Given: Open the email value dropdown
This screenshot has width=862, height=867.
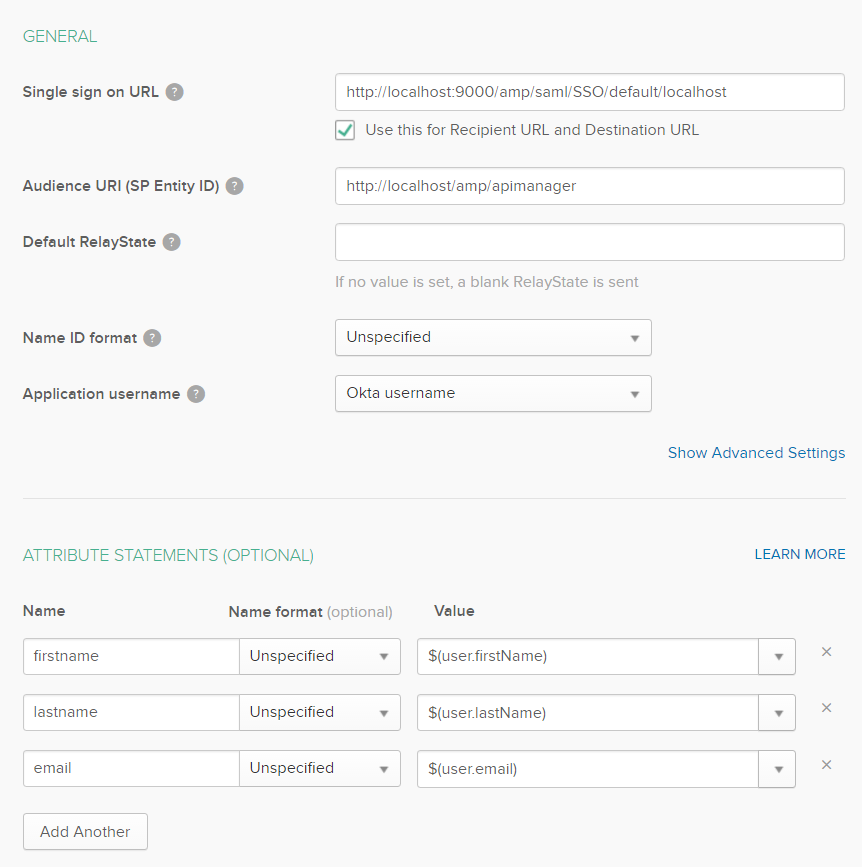Looking at the screenshot, I should coord(779,768).
